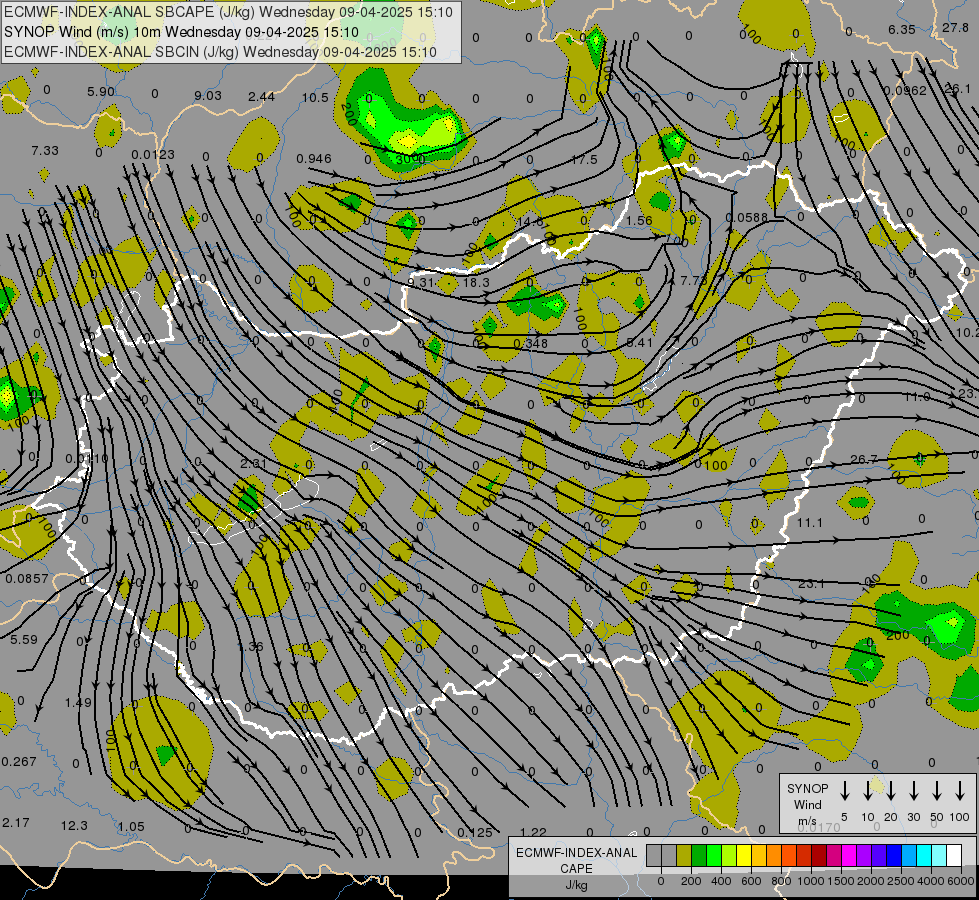Viewport: 979px width, 900px height.
Task: Click the map value 1.22
Action: tap(533, 833)
